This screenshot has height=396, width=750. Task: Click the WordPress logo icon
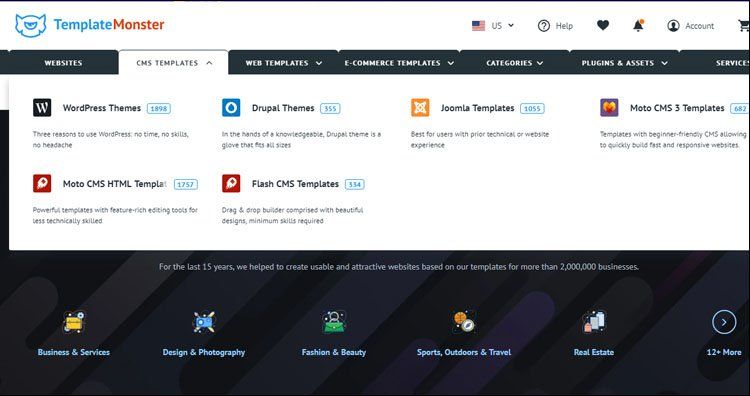pyautogui.click(x=42, y=108)
